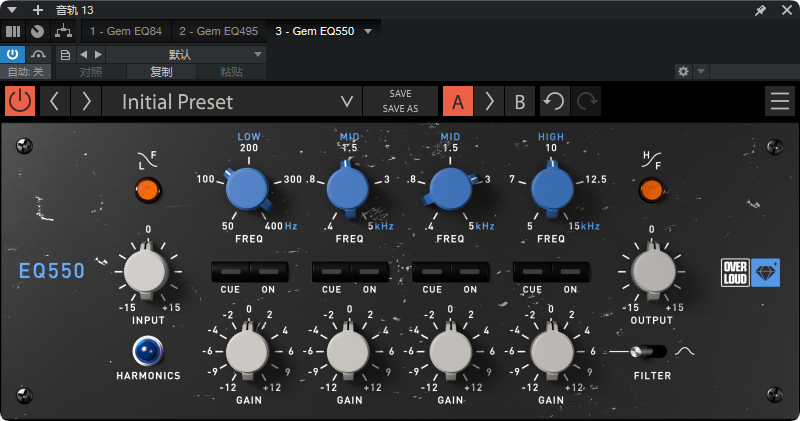Click the HIGH band GAIN knob

[x=552, y=351]
